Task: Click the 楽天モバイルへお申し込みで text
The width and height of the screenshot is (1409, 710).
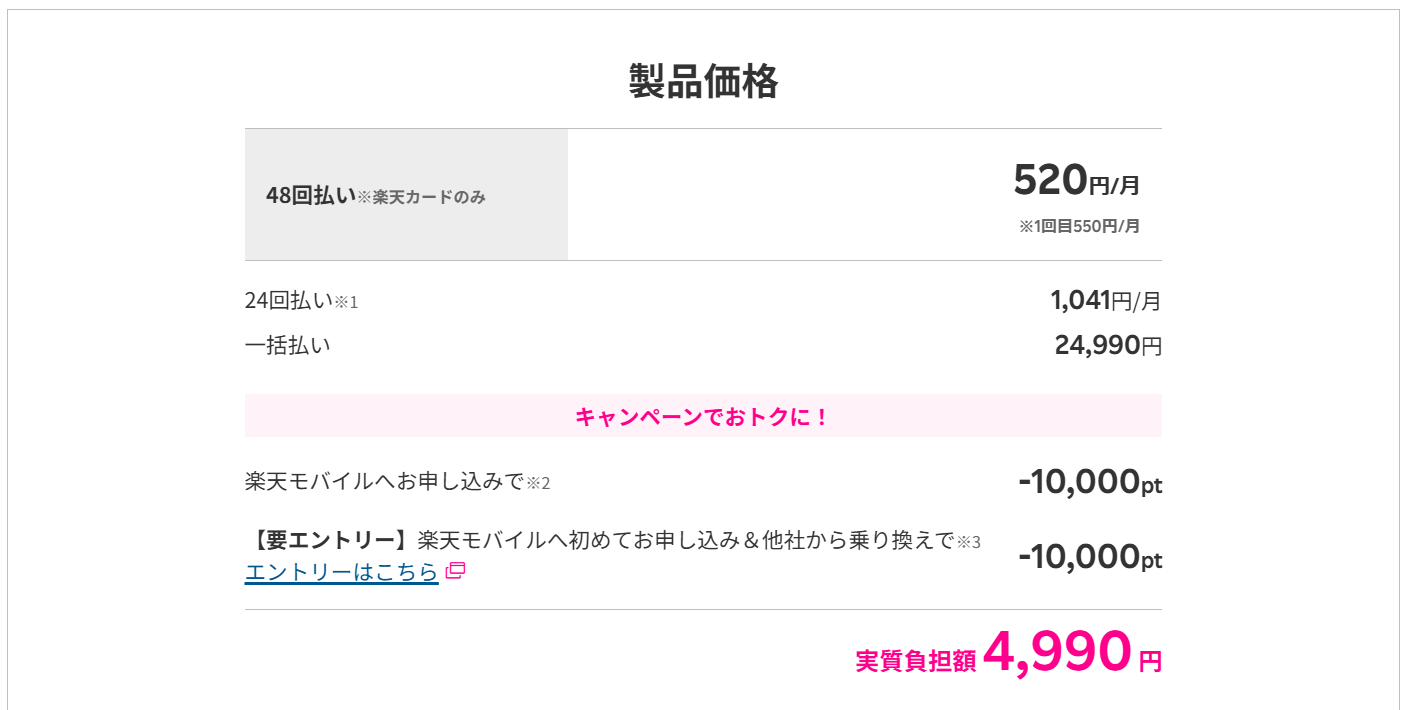Action: [x=385, y=482]
